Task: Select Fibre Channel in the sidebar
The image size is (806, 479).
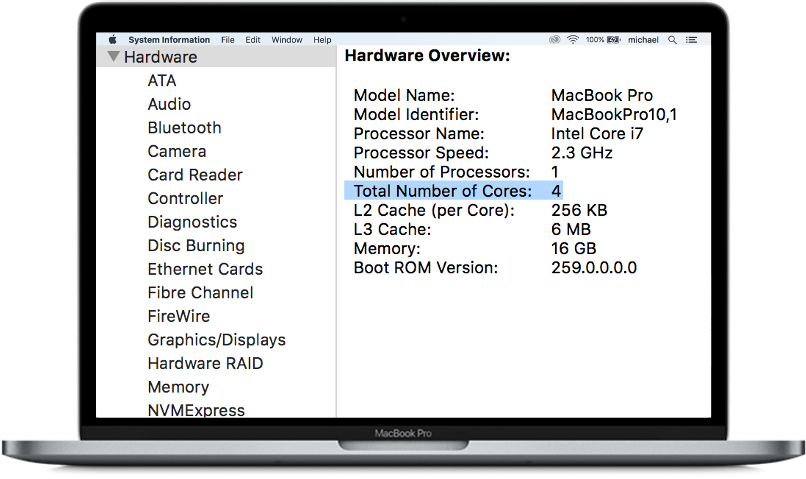Action: (x=200, y=293)
